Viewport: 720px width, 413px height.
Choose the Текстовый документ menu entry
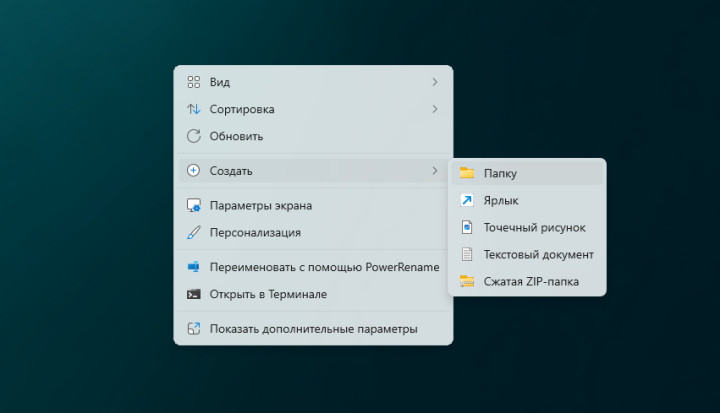538,254
